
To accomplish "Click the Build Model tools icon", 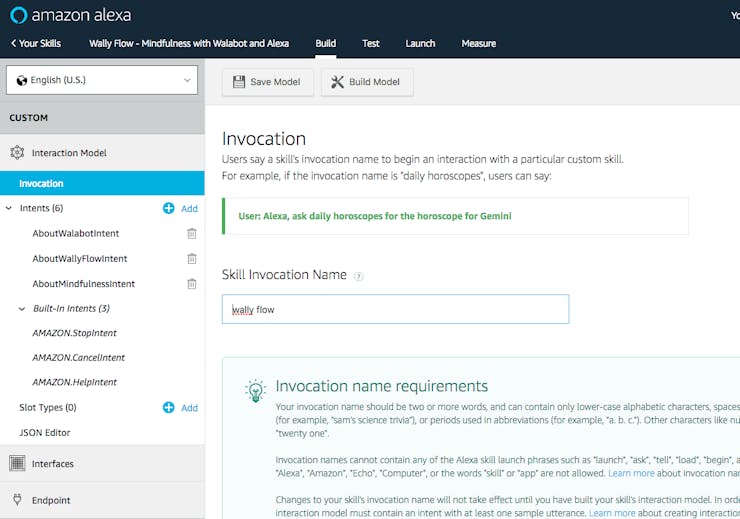I will (337, 82).
